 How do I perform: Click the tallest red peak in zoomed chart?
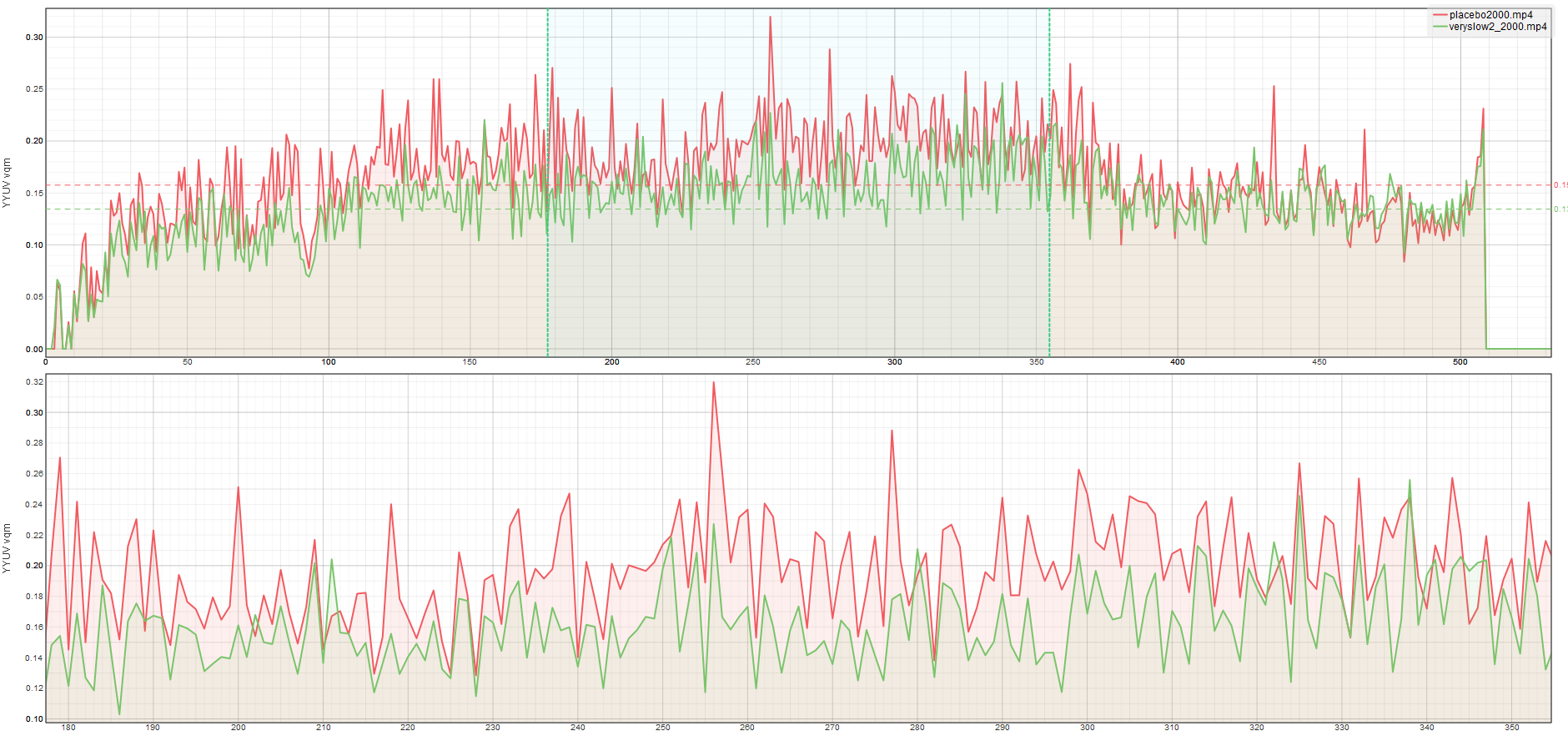pyautogui.click(x=714, y=383)
